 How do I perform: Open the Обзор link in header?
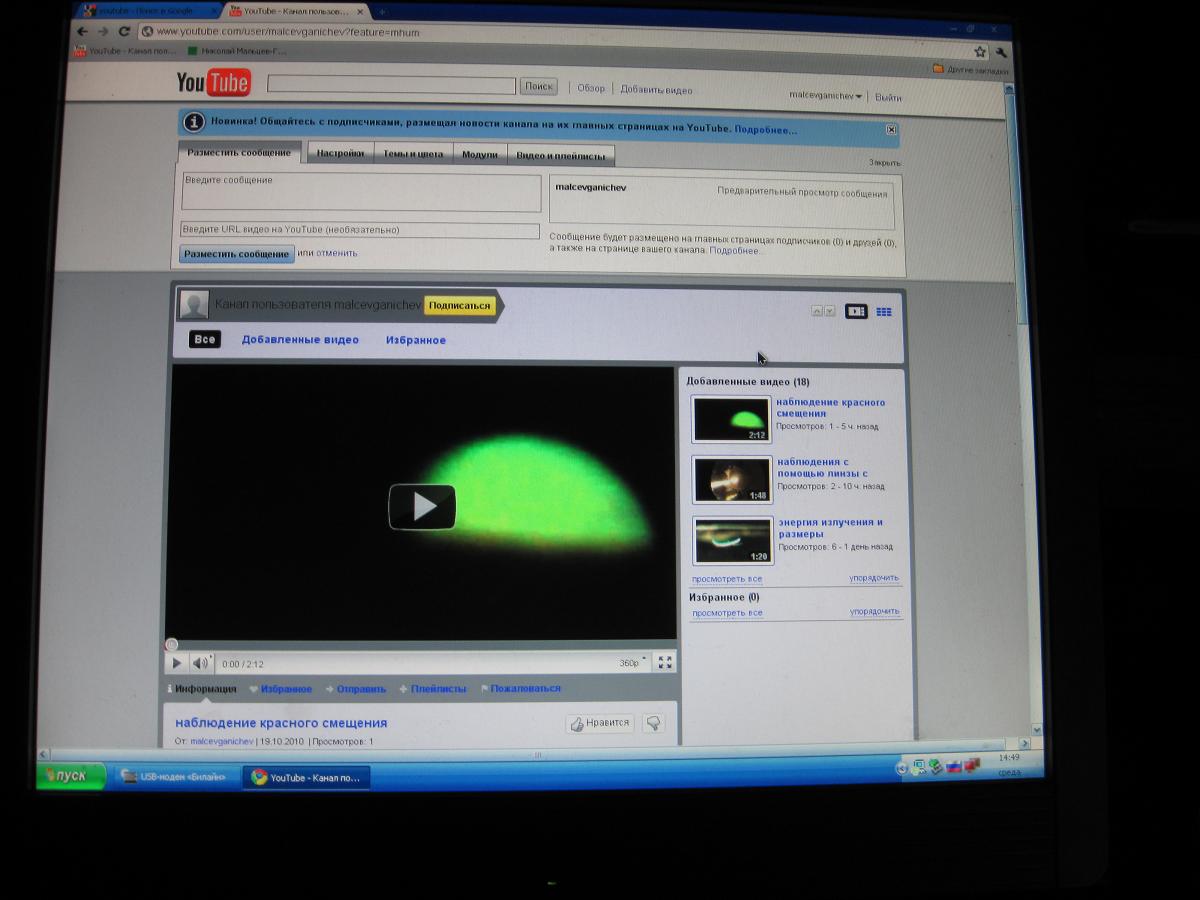[x=591, y=89]
